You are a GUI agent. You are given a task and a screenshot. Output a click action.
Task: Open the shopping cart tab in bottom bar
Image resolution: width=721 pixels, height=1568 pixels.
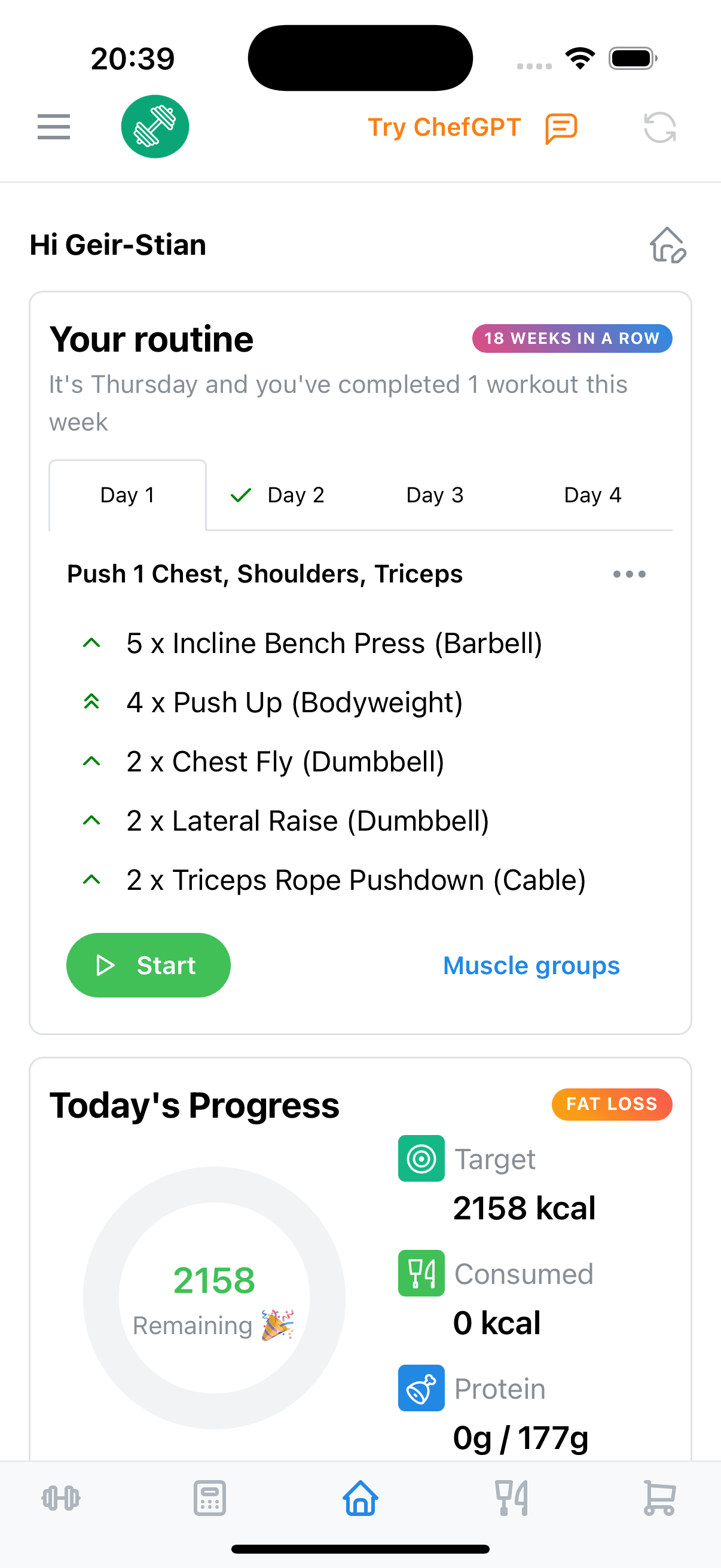click(660, 1498)
